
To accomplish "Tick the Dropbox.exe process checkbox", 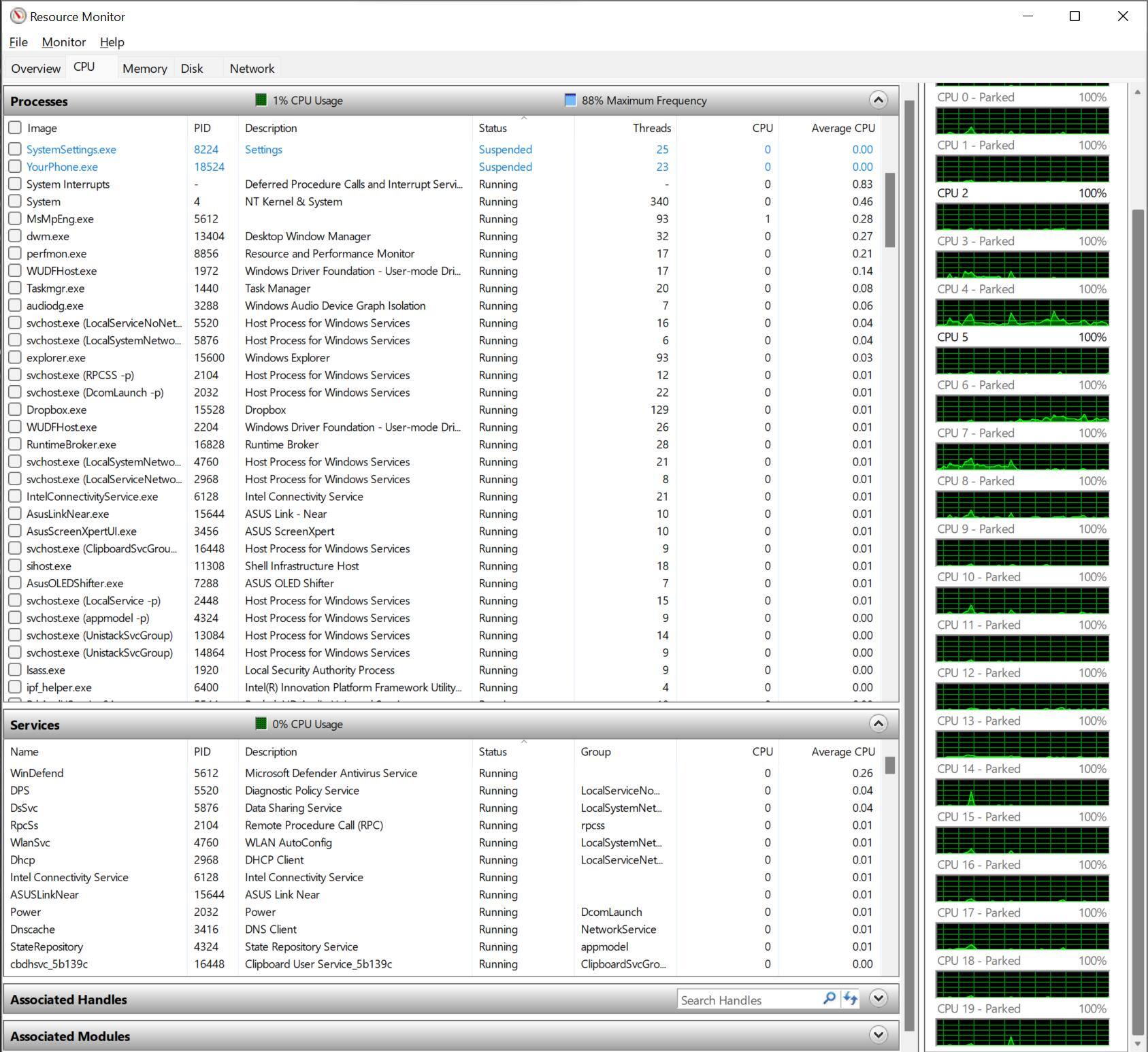I will tap(15, 410).
